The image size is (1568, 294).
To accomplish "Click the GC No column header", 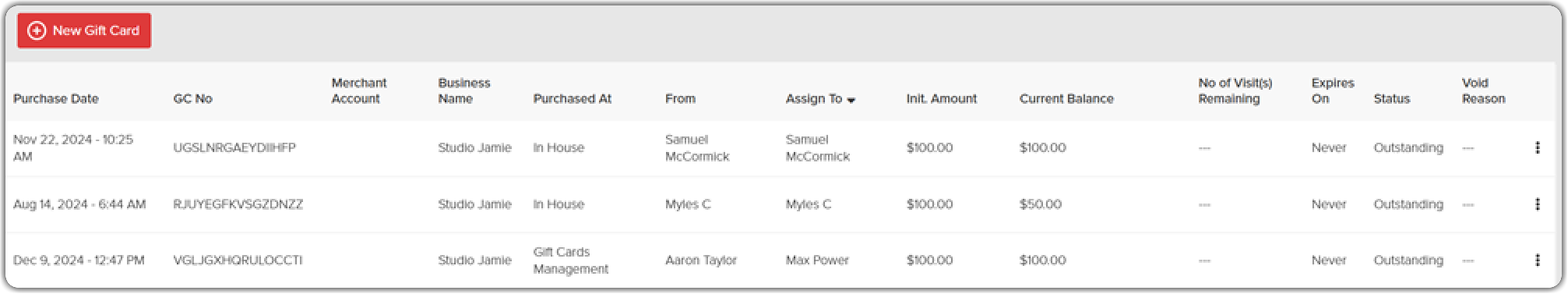I will click(x=192, y=98).
